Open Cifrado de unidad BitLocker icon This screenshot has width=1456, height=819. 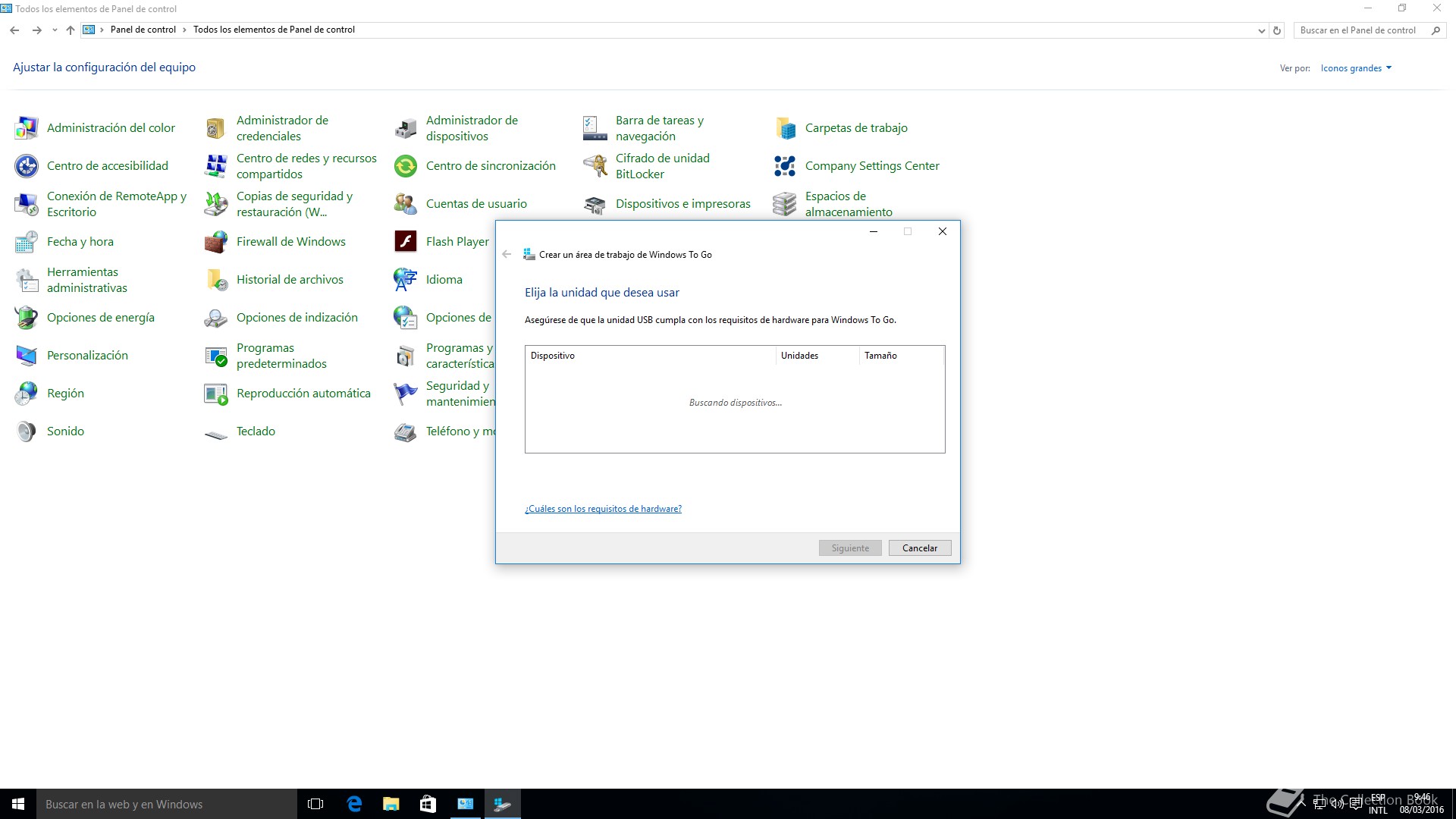point(595,166)
